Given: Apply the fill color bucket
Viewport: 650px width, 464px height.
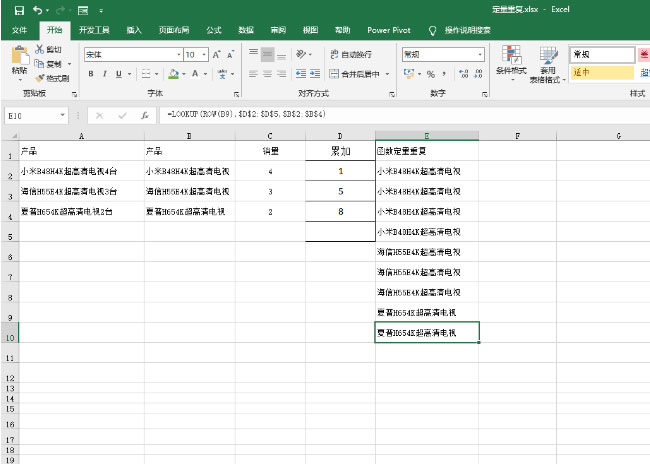Looking at the screenshot, I should click(174, 74).
